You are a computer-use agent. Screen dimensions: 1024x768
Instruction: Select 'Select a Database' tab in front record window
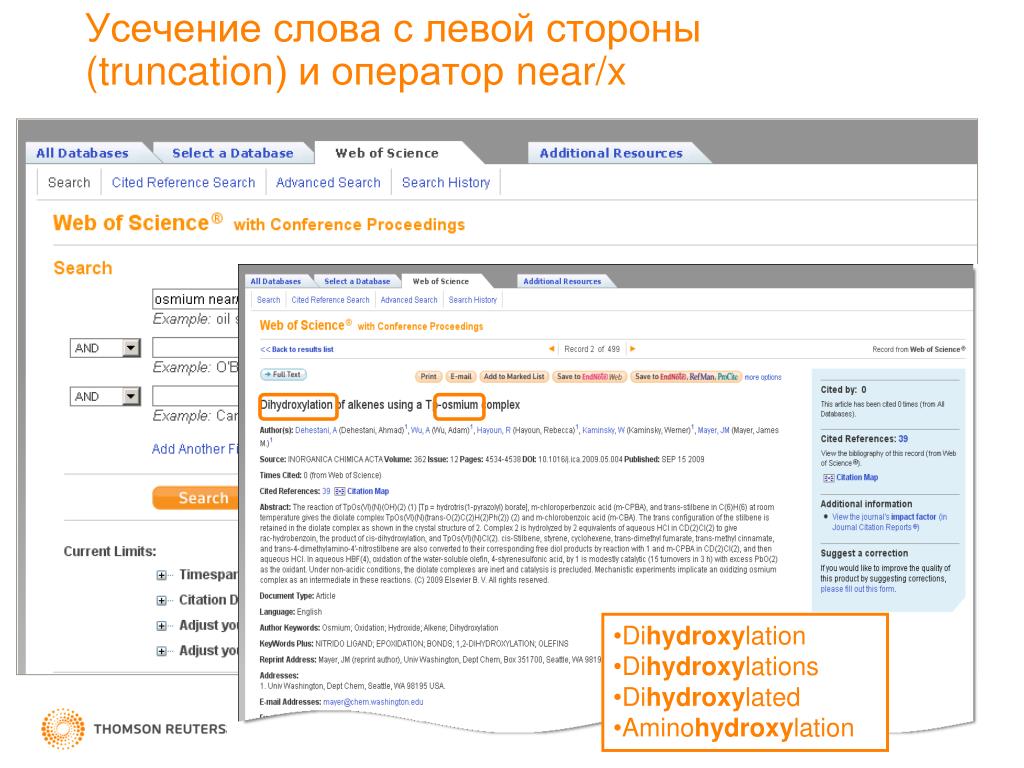click(x=357, y=281)
